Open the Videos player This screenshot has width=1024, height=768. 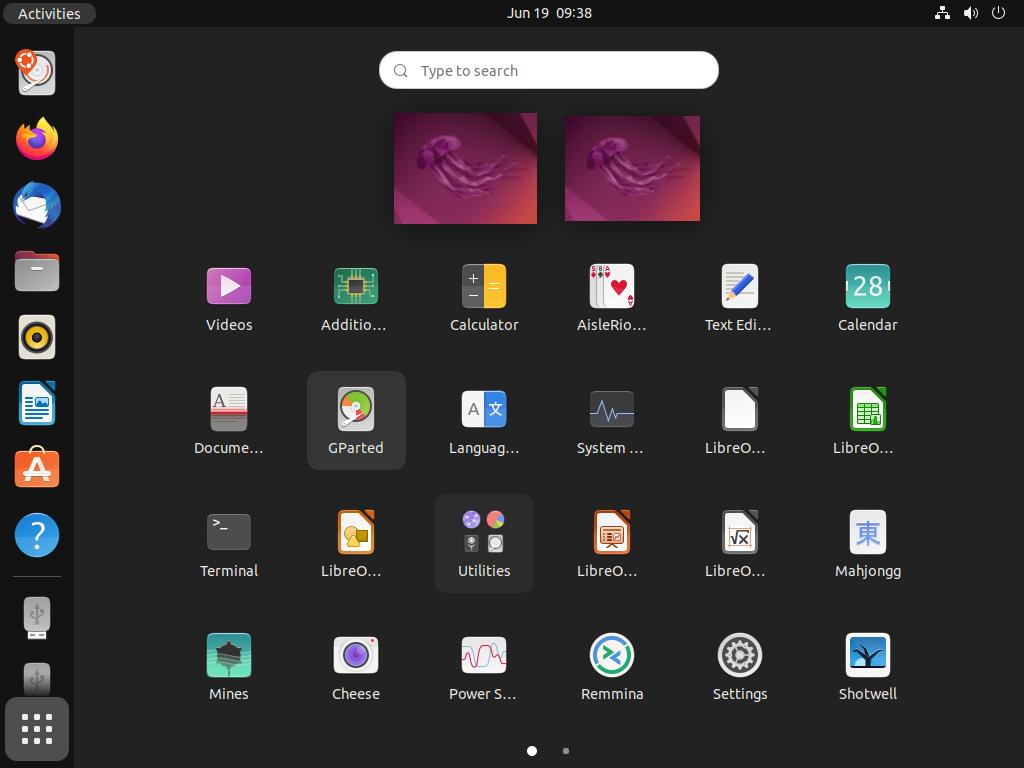pos(229,297)
